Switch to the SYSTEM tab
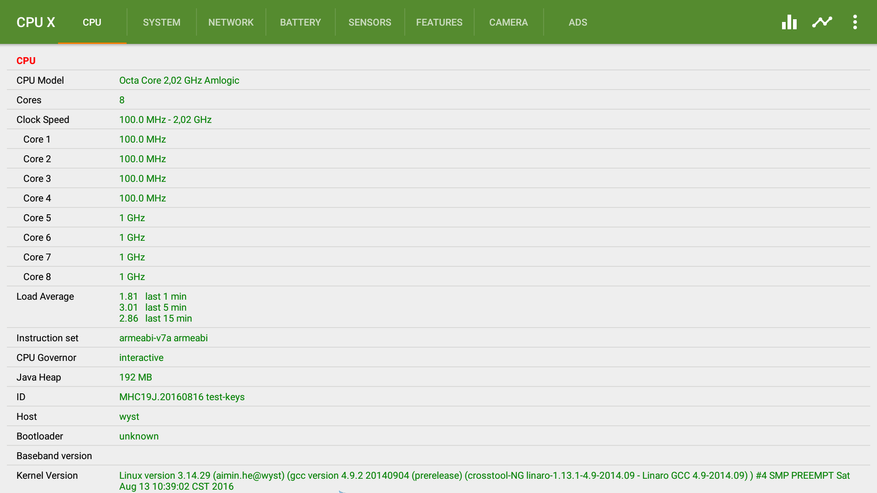Viewport: 877px width, 493px height. pos(162,22)
